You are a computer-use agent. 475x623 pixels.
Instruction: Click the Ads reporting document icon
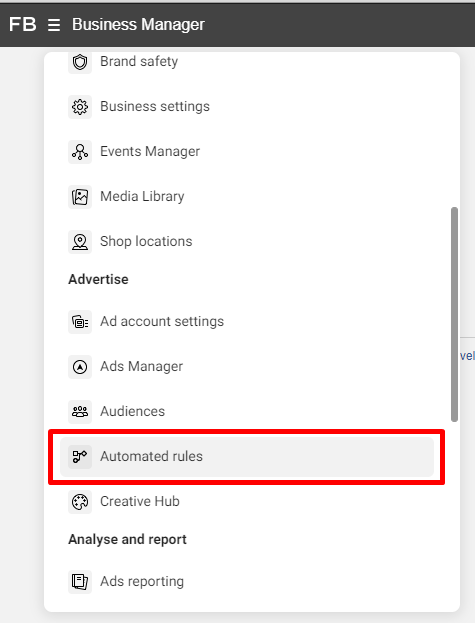click(80, 582)
